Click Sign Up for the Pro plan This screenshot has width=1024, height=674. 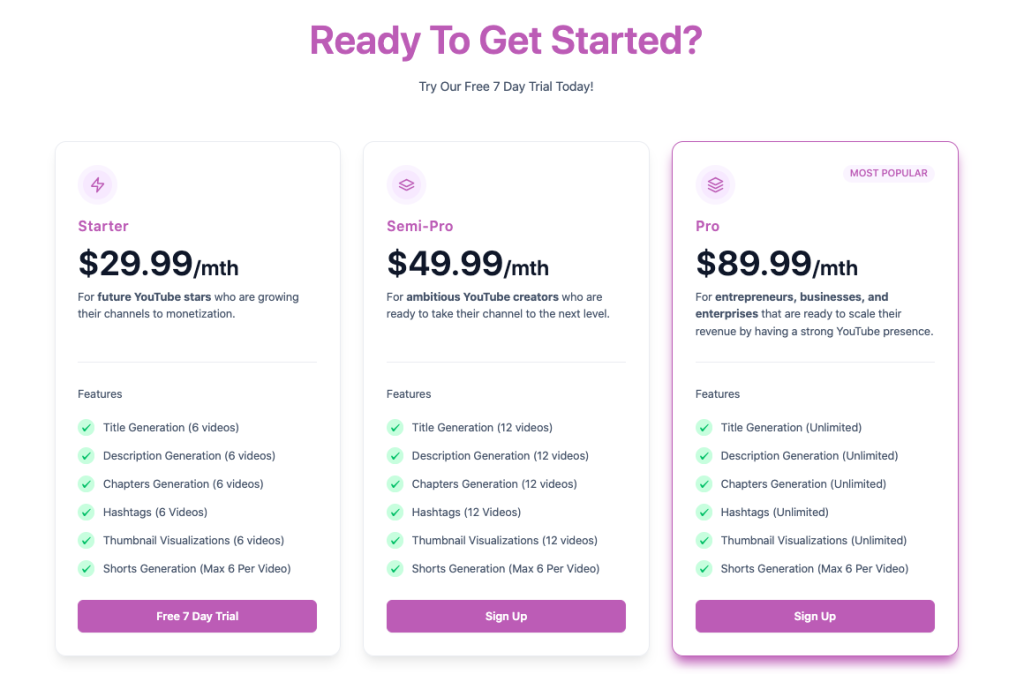pos(814,616)
